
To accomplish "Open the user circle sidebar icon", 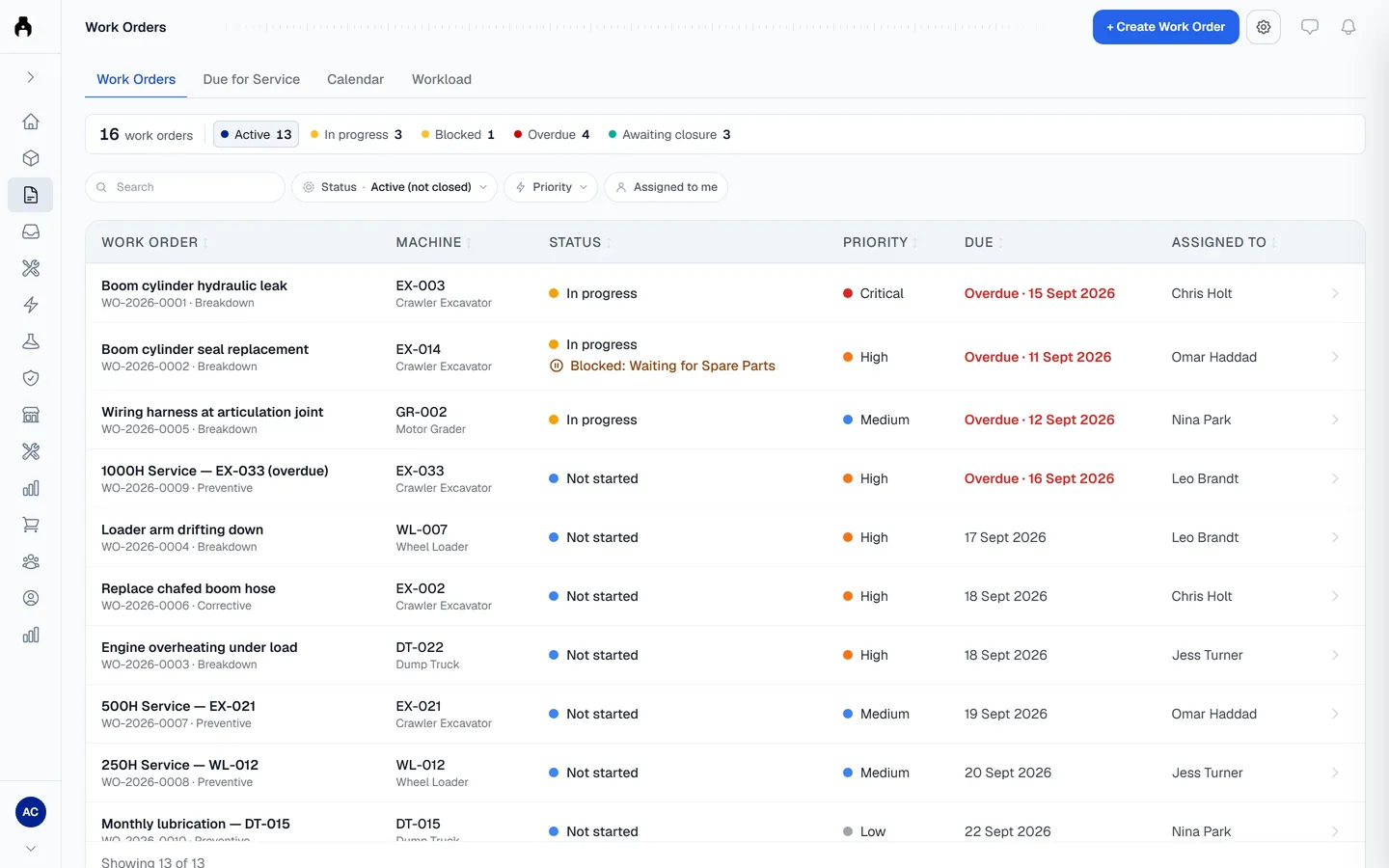I will (31, 598).
